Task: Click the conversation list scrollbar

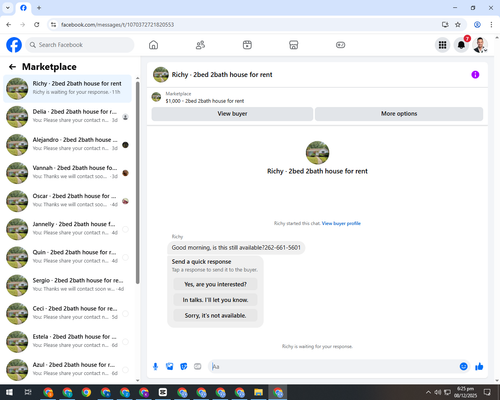Action: 137,183
